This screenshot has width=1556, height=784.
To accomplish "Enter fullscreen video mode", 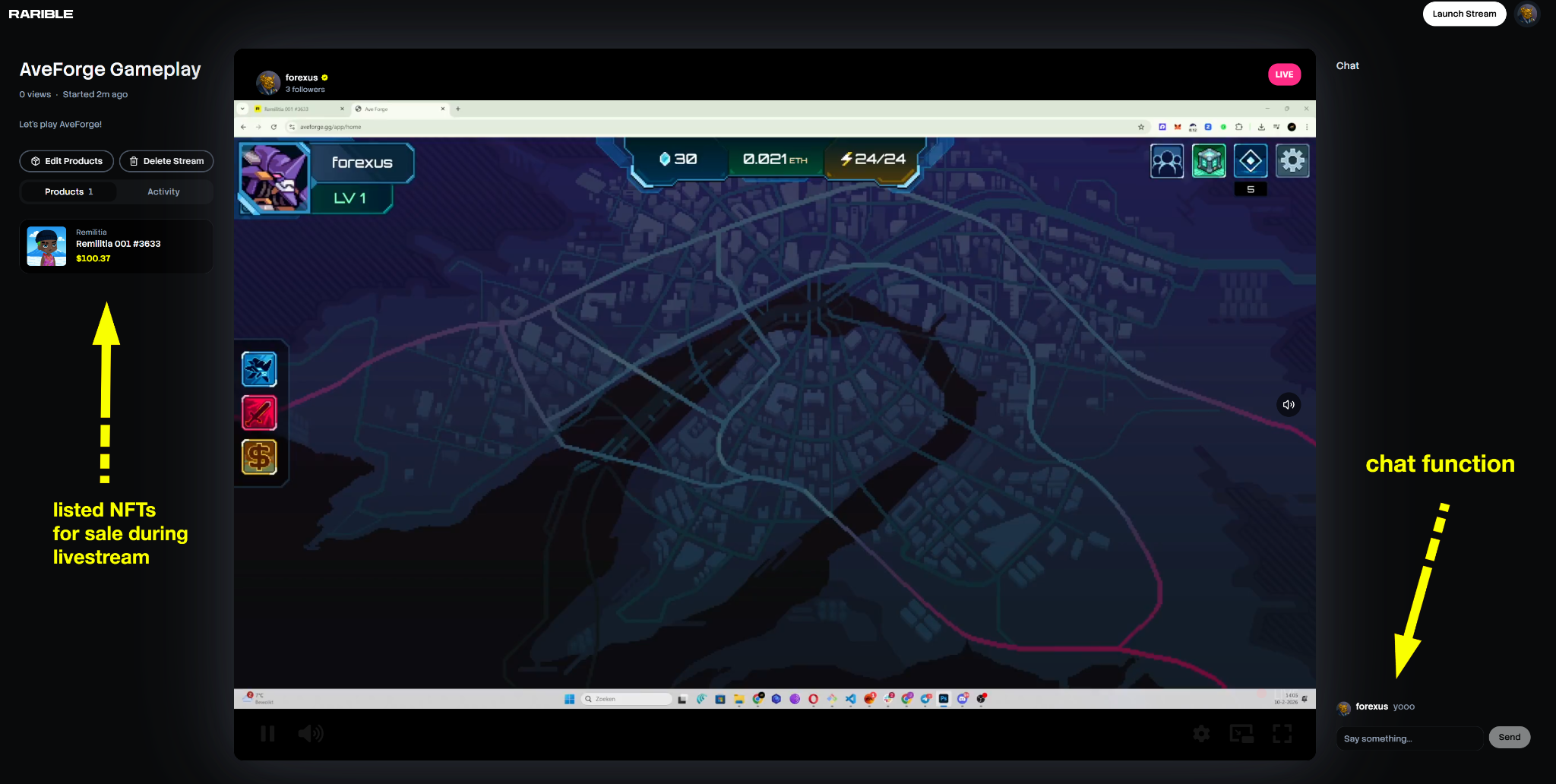I will tap(1282, 733).
